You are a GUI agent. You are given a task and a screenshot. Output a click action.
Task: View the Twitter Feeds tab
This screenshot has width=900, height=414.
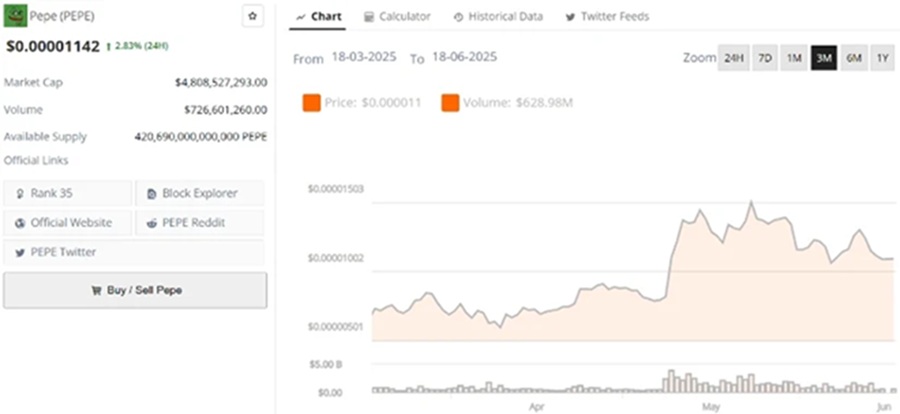pos(607,17)
